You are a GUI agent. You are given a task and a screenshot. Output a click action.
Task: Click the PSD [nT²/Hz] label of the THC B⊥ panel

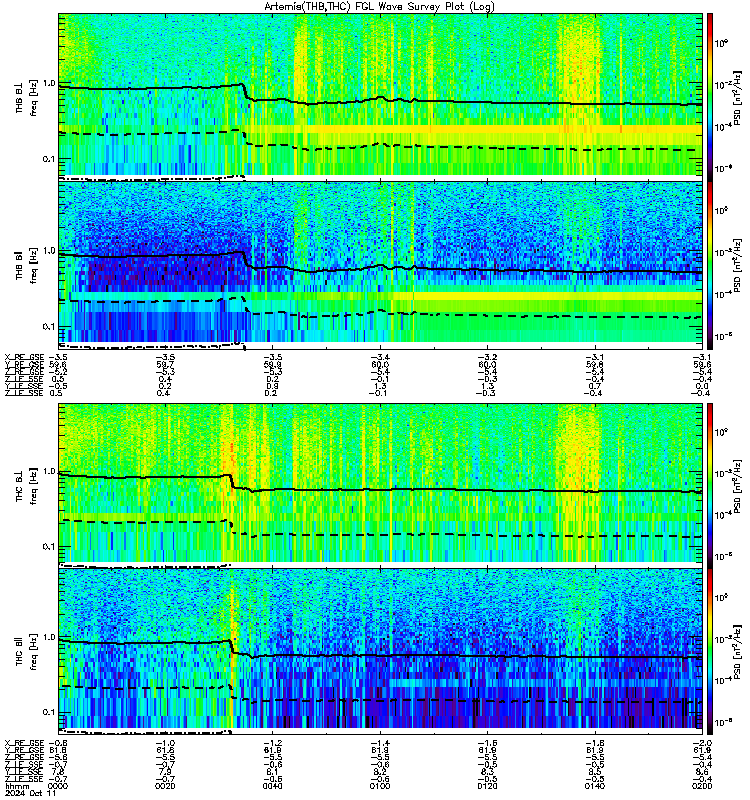(x=738, y=486)
